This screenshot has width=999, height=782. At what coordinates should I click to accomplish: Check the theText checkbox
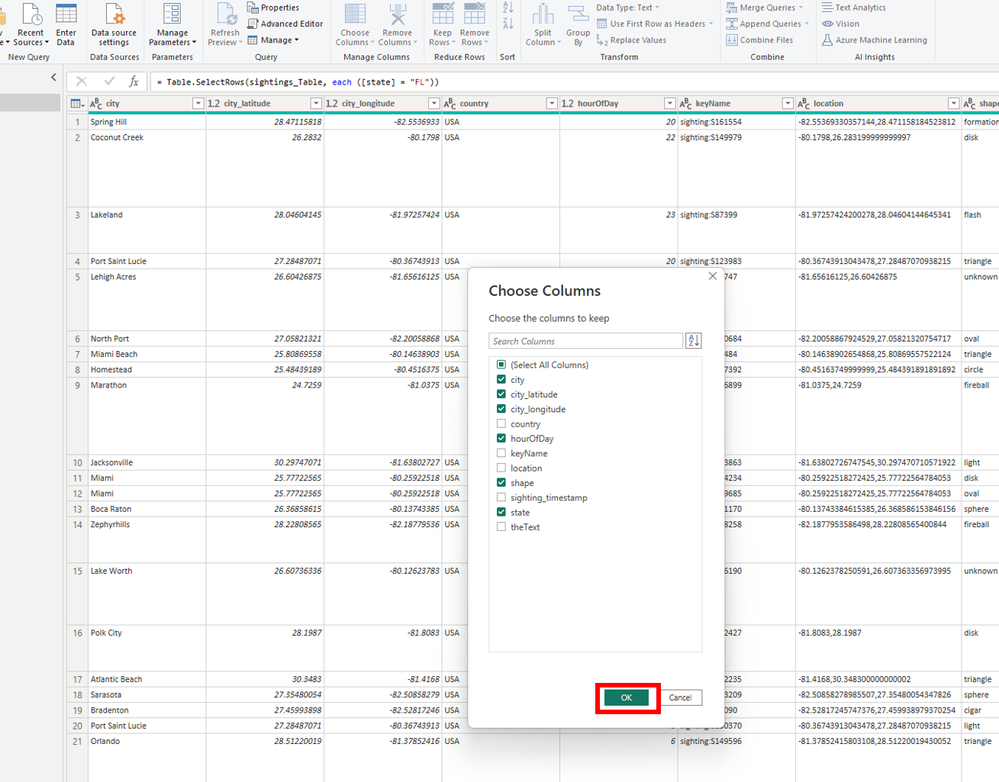pyautogui.click(x=501, y=526)
